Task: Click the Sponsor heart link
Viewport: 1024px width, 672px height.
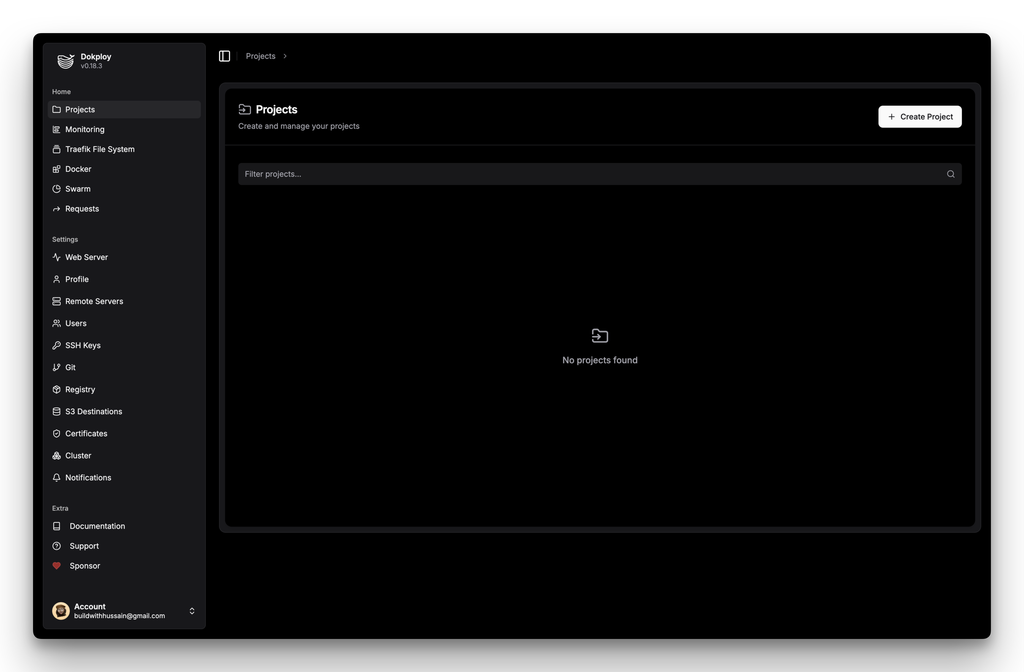Action: click(x=84, y=566)
